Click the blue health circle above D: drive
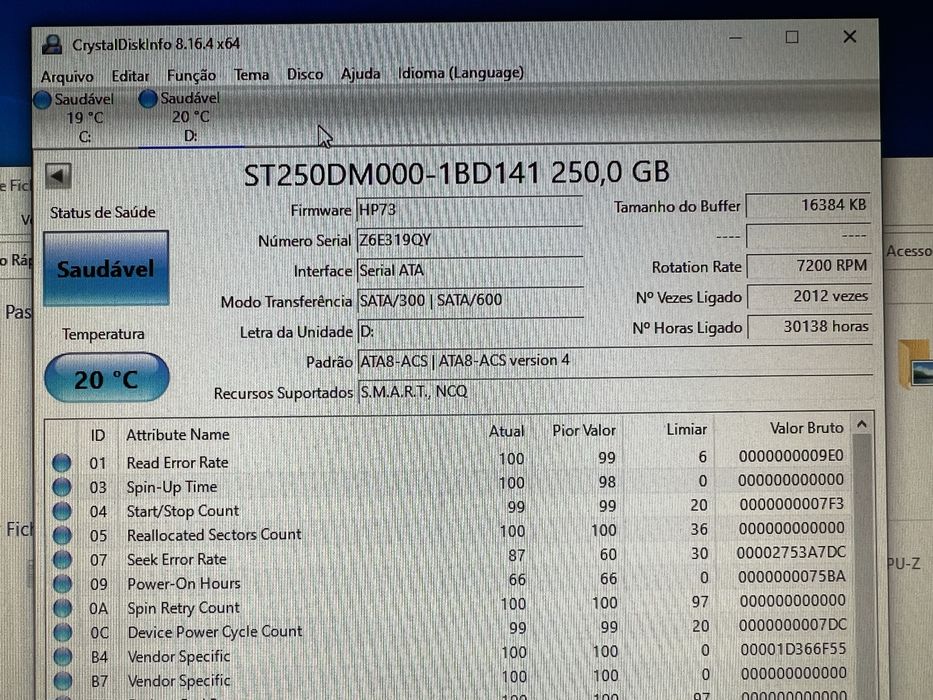The width and height of the screenshot is (933, 700). click(x=148, y=99)
